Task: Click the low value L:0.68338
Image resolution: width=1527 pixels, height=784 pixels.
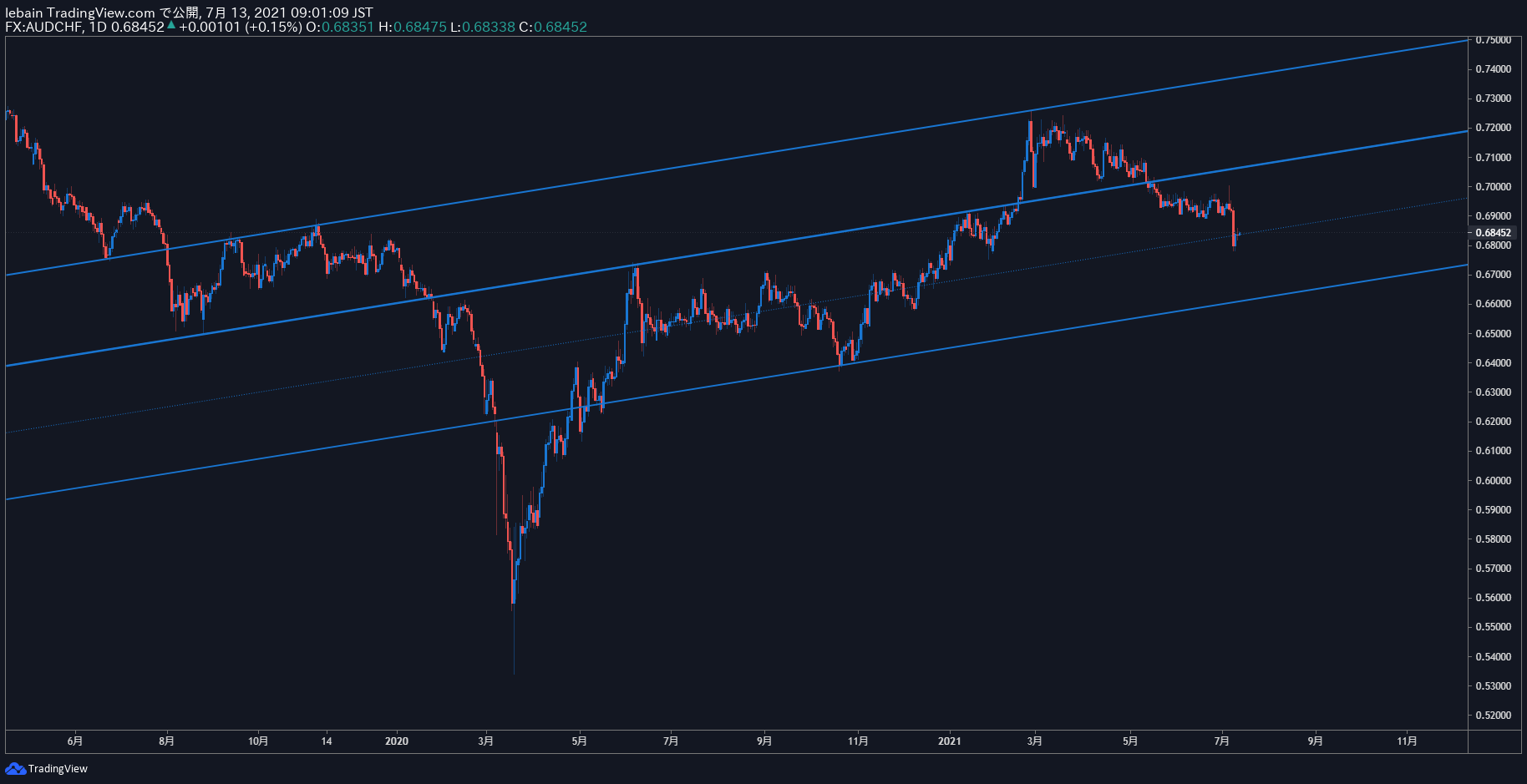Action: pos(483,27)
